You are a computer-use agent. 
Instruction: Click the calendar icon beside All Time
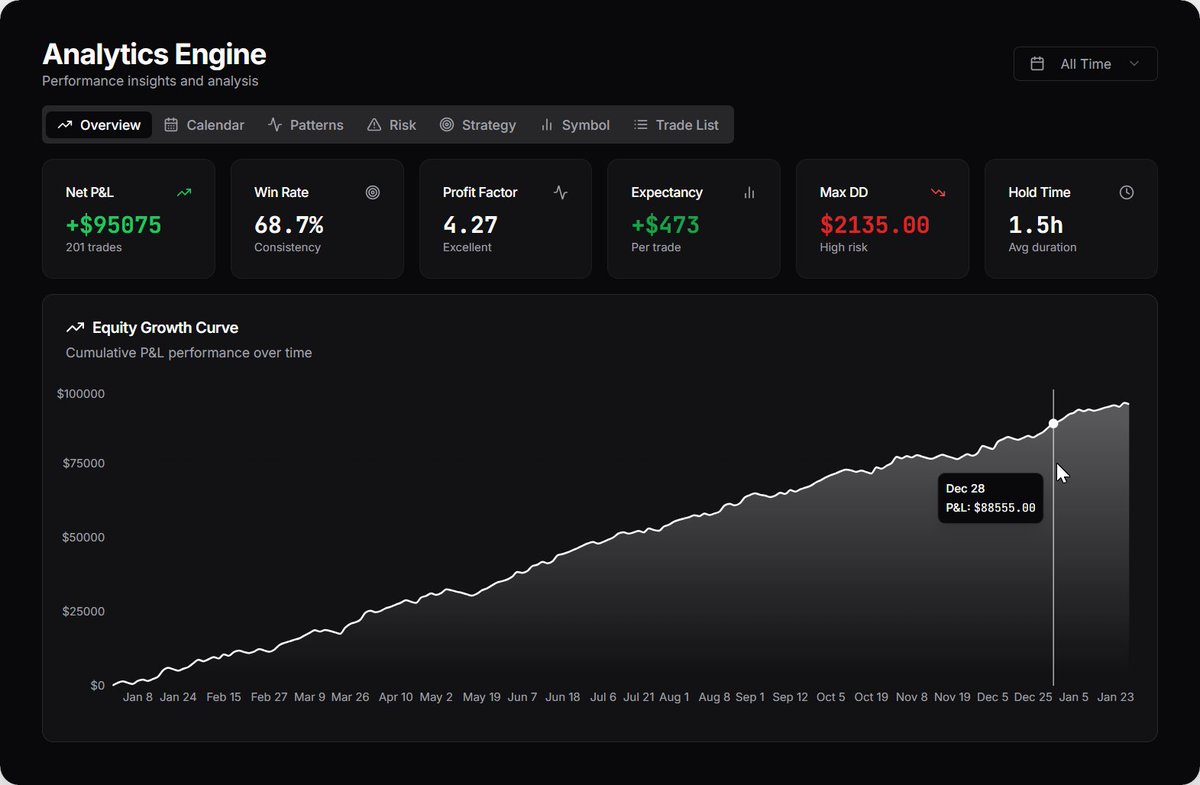coord(1038,64)
